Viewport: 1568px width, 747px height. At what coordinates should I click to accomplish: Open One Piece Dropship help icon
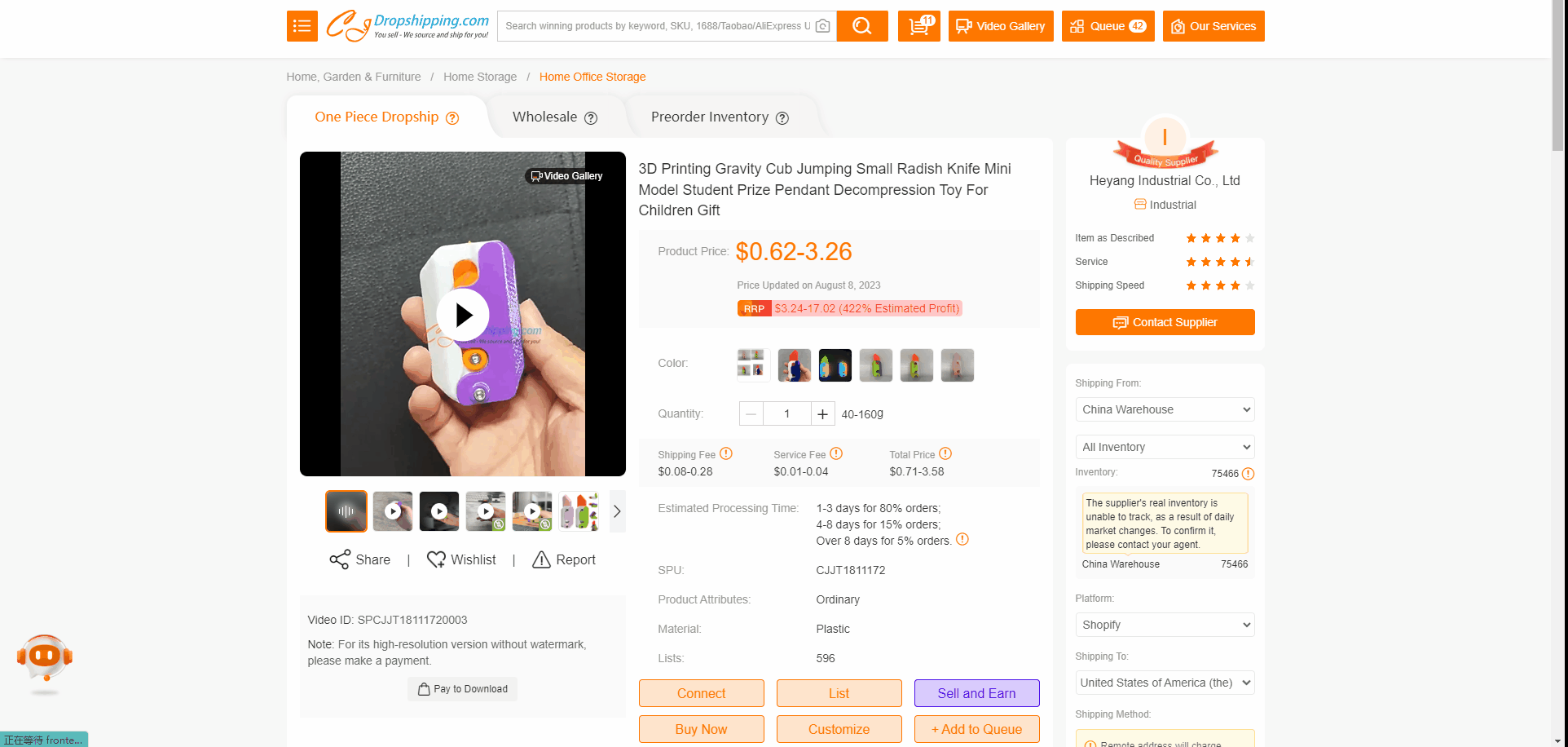pyautogui.click(x=452, y=118)
